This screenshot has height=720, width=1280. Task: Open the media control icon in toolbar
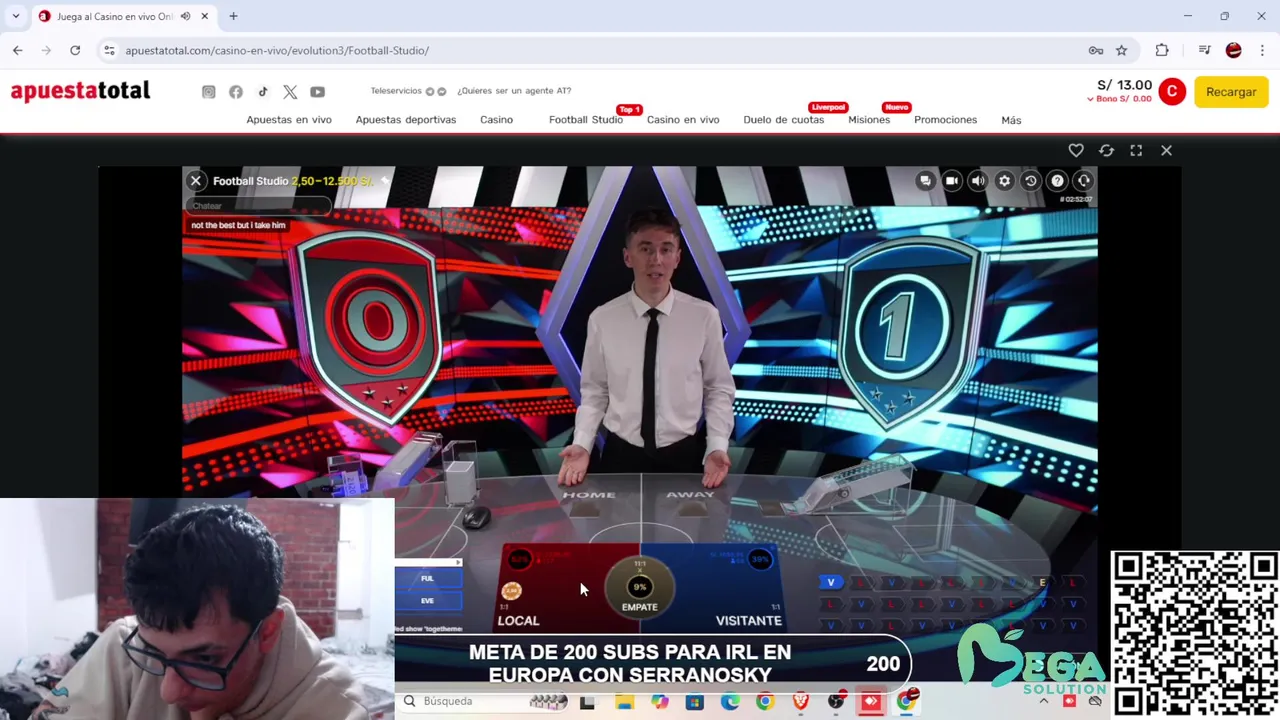click(1205, 50)
